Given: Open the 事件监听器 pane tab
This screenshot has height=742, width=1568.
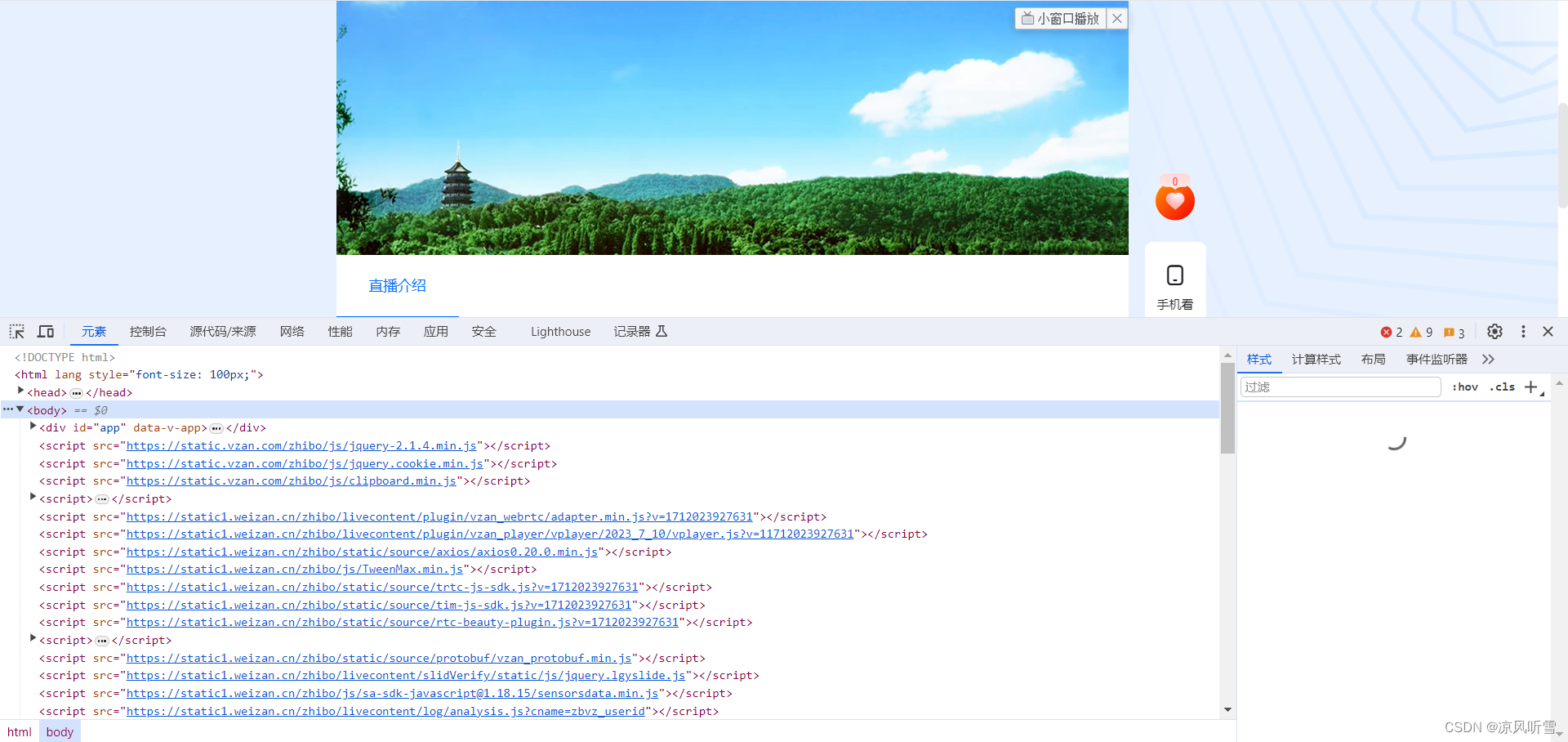Looking at the screenshot, I should [1437, 360].
